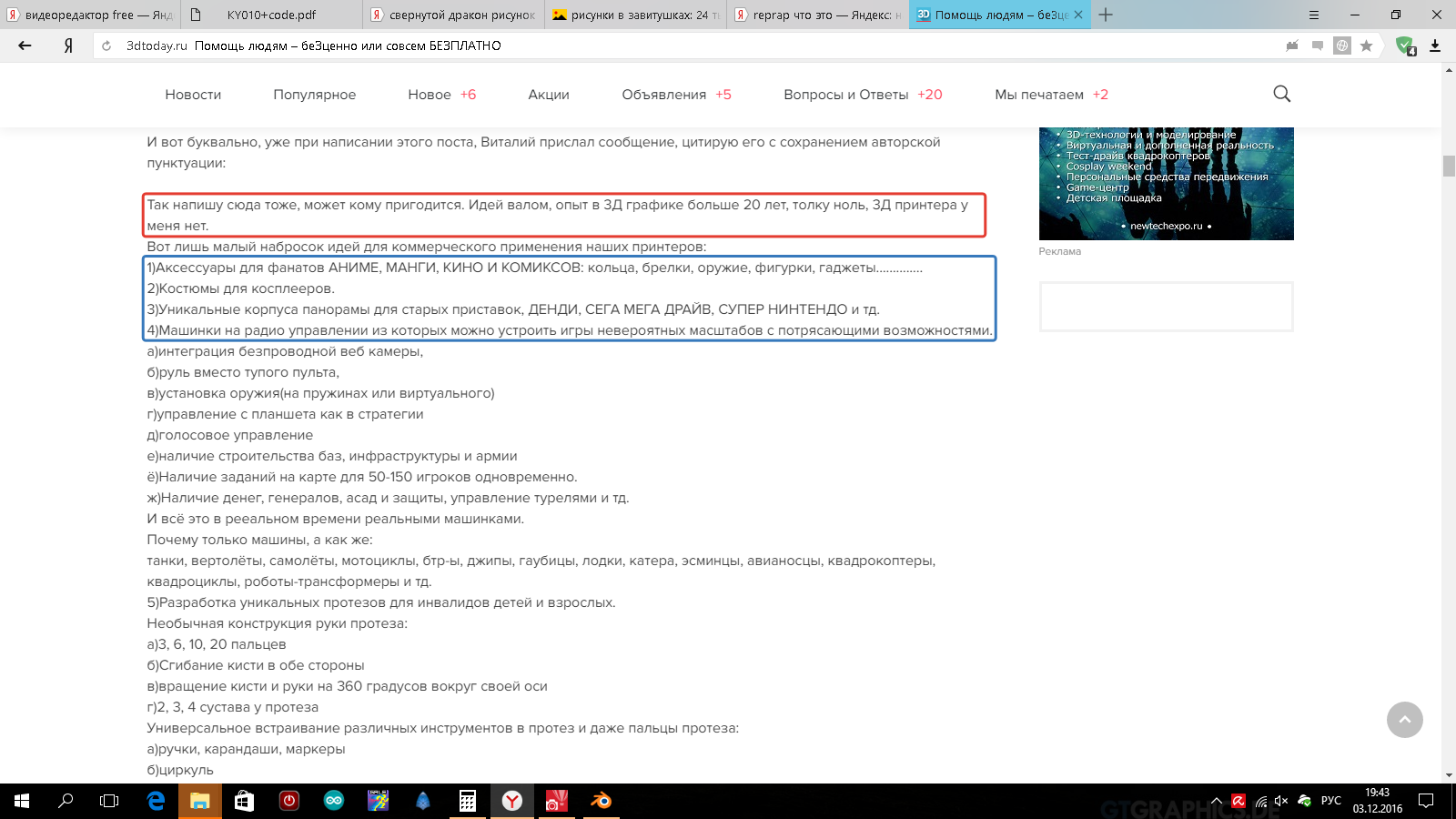Click the scroll-to-top round arrow button
1456x819 pixels.
1404,720
